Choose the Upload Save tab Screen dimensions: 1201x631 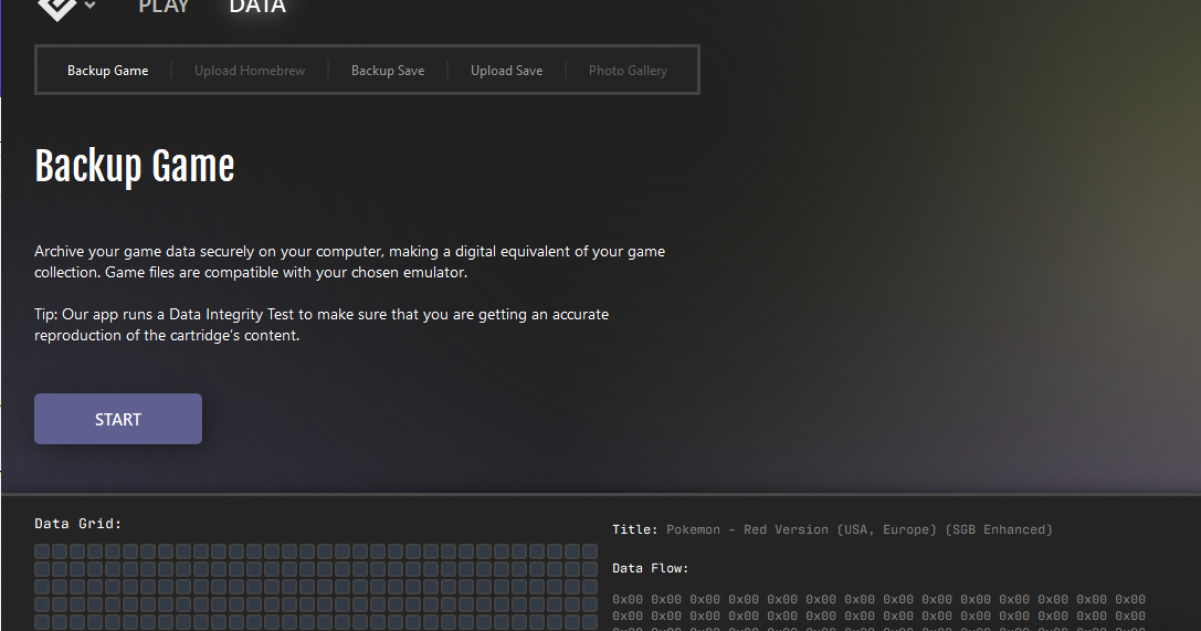(507, 71)
